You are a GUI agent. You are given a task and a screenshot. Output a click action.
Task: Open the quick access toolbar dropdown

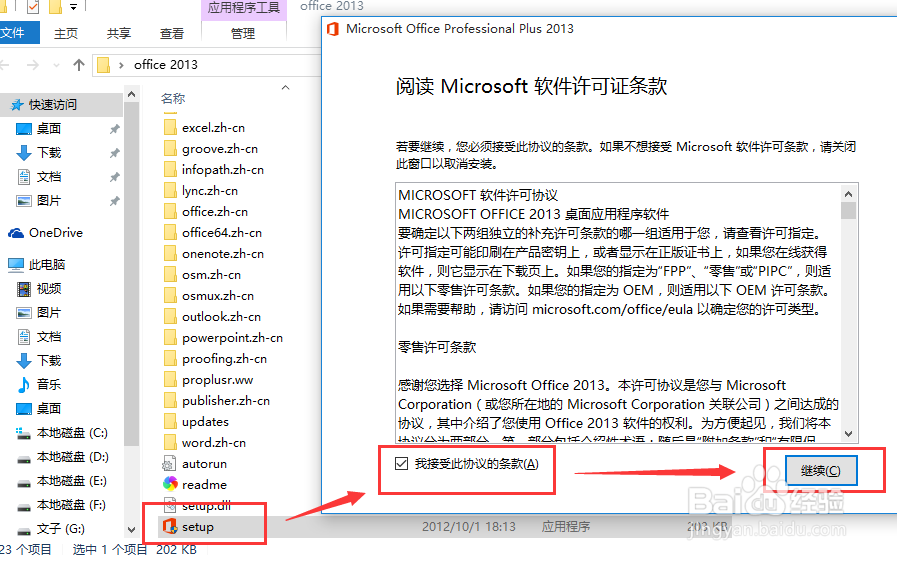tap(73, 7)
